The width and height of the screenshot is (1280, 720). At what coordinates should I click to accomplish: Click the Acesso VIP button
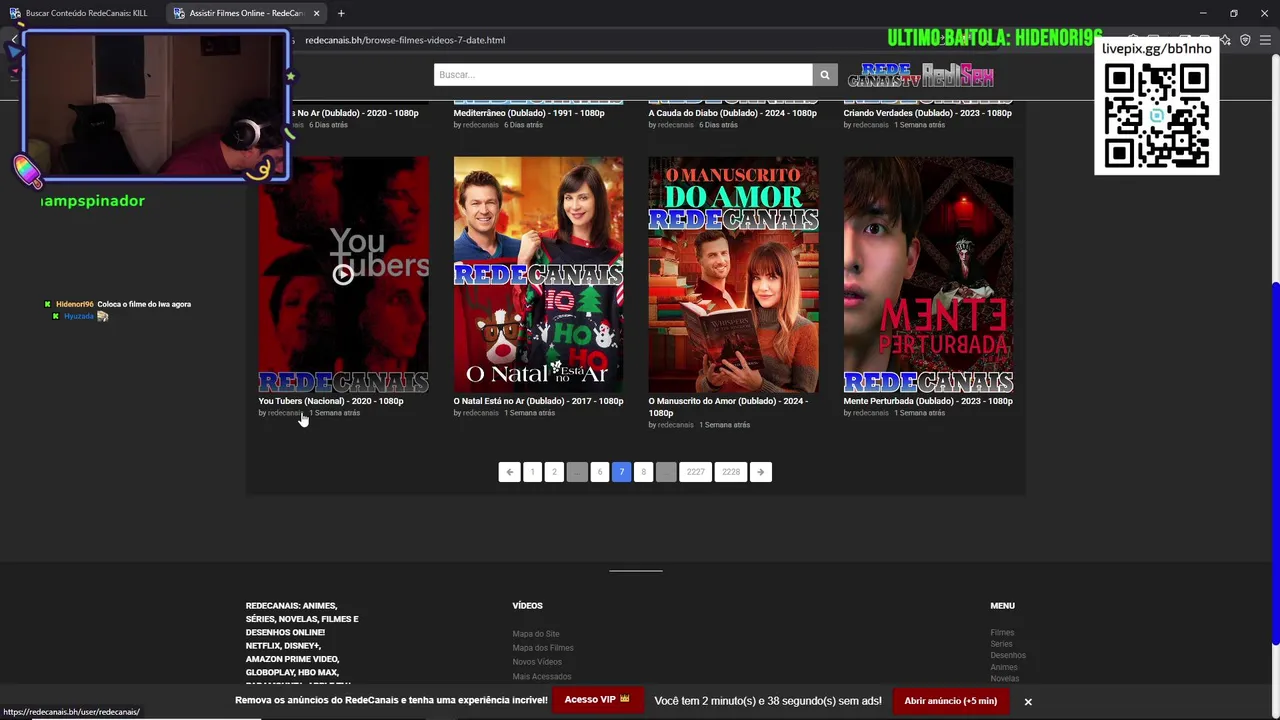(x=597, y=700)
